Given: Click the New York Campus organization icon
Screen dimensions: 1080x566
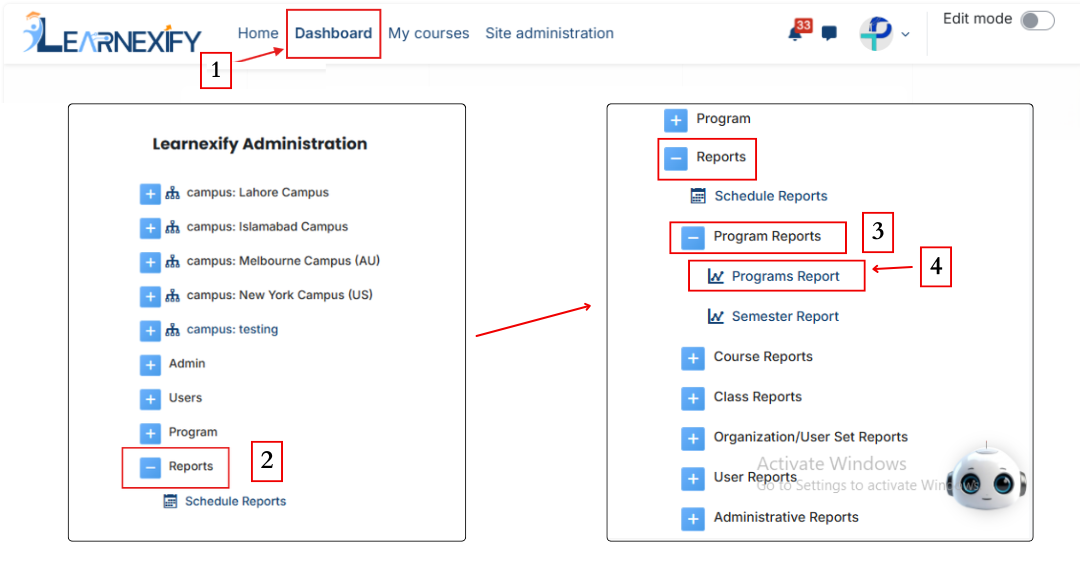Looking at the screenshot, I should tap(173, 295).
